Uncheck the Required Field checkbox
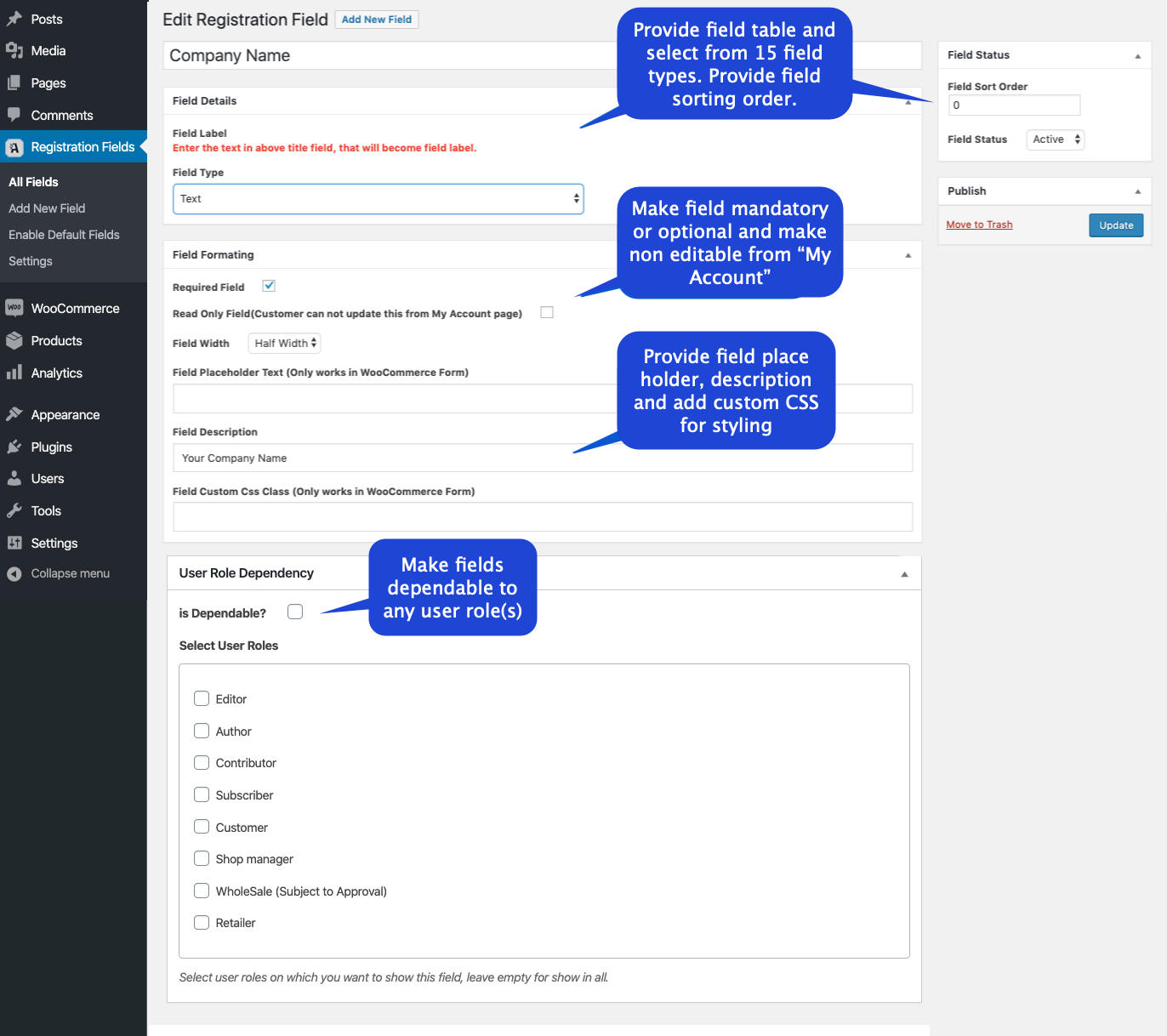This screenshot has height=1036, width=1167. pyautogui.click(x=269, y=286)
